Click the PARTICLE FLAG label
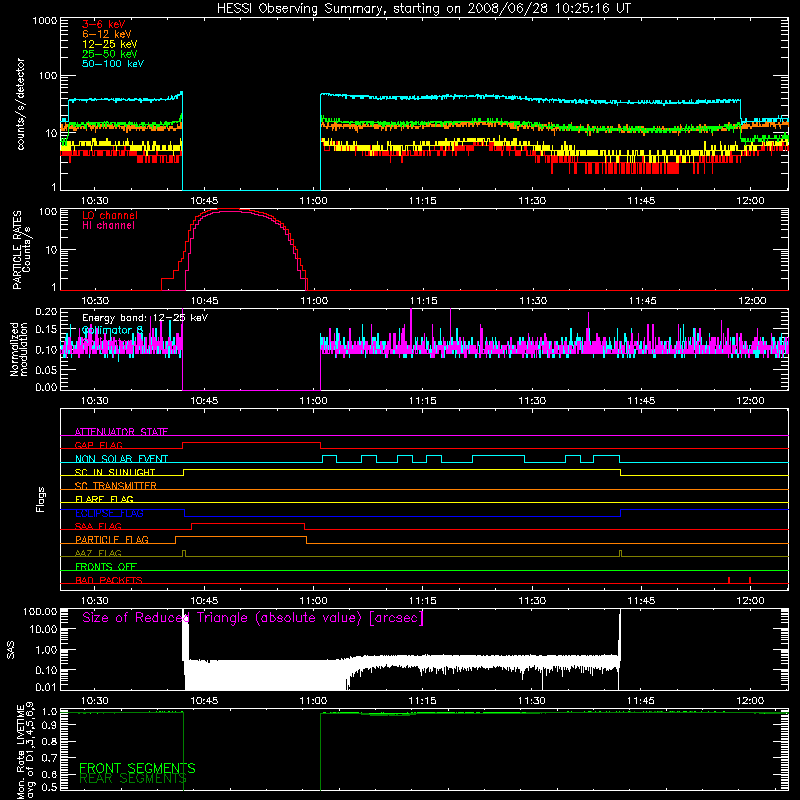800x800 pixels. (112, 539)
